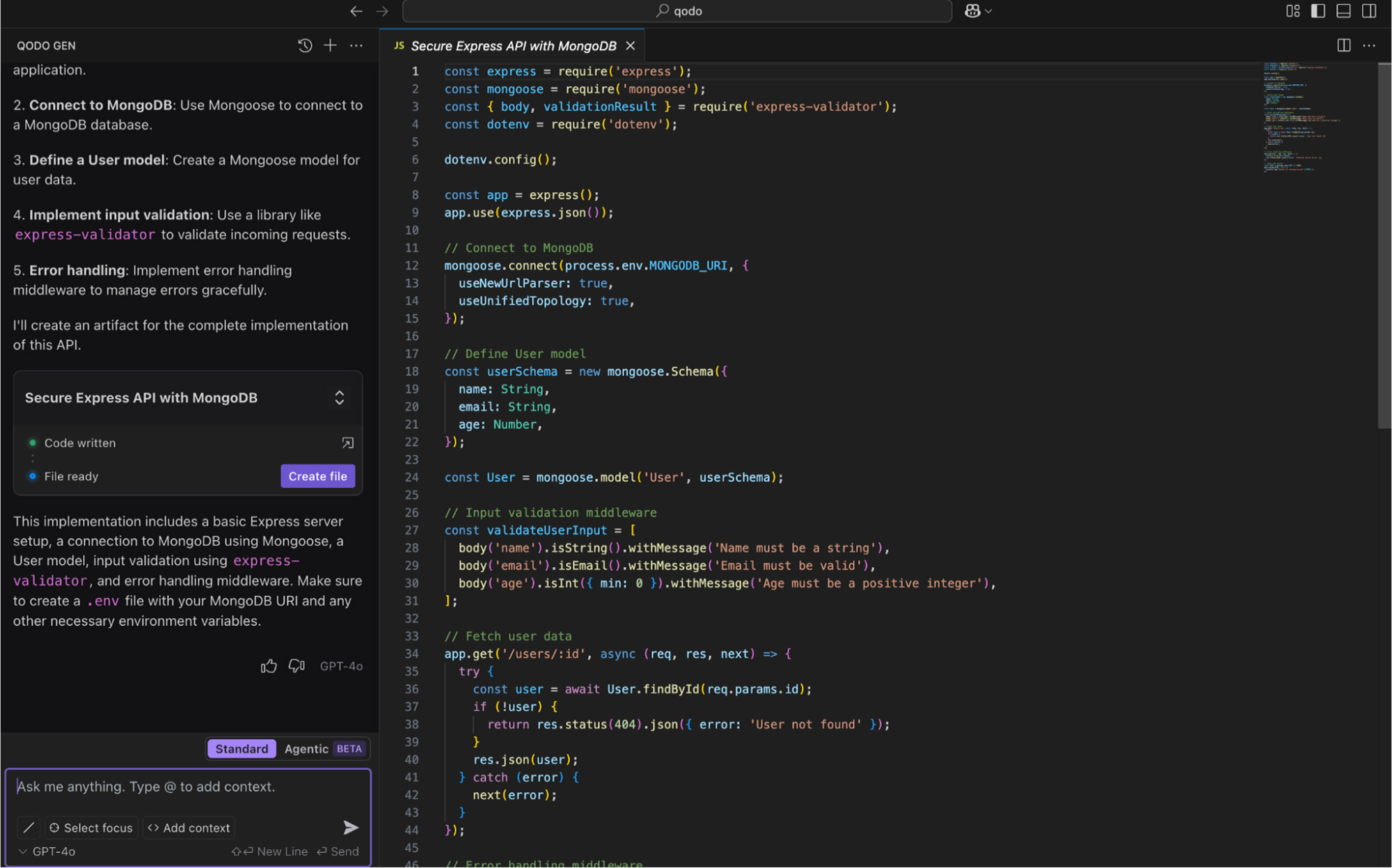Select Secure Express API with MongoDB tab
The height and width of the screenshot is (868, 1392).
512,46
